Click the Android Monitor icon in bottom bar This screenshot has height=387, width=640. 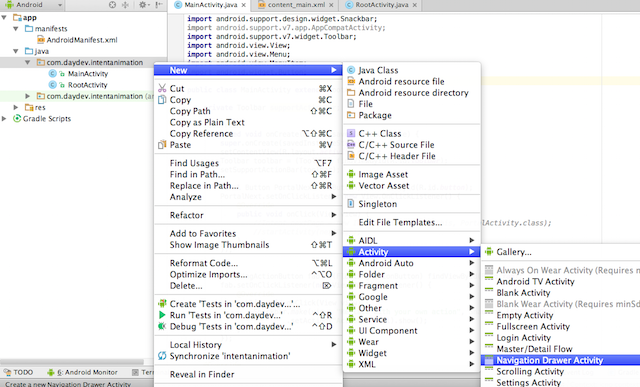tap(51, 372)
